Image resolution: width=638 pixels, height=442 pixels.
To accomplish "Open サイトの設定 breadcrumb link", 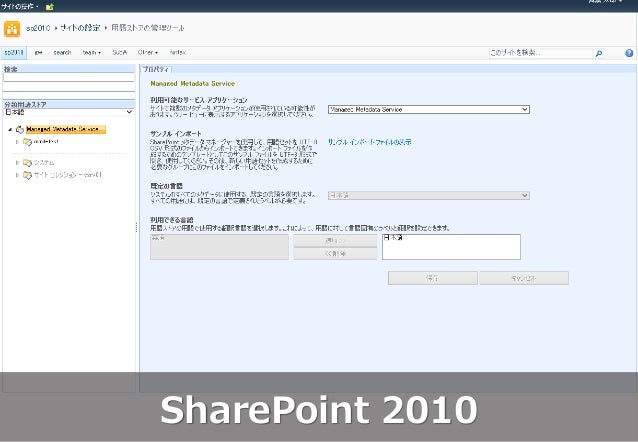I will coord(80,28).
